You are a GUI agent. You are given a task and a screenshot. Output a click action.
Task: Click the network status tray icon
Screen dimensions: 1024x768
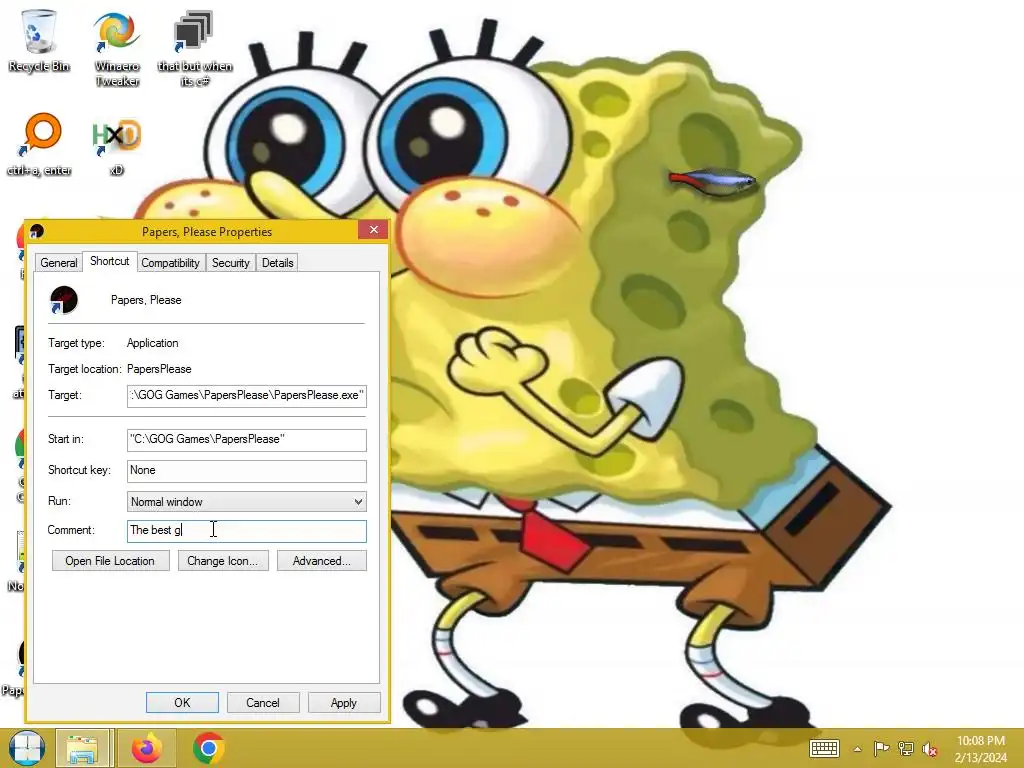(x=906, y=748)
